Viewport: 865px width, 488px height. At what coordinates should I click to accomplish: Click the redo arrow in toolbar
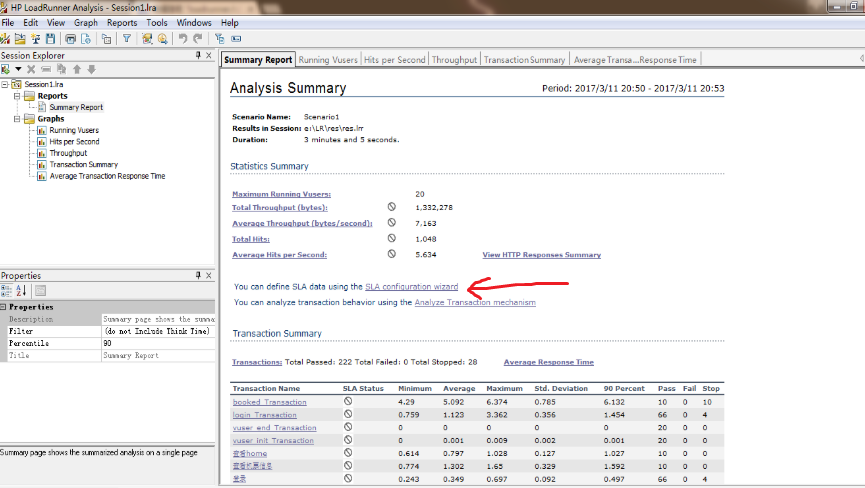[x=198, y=39]
